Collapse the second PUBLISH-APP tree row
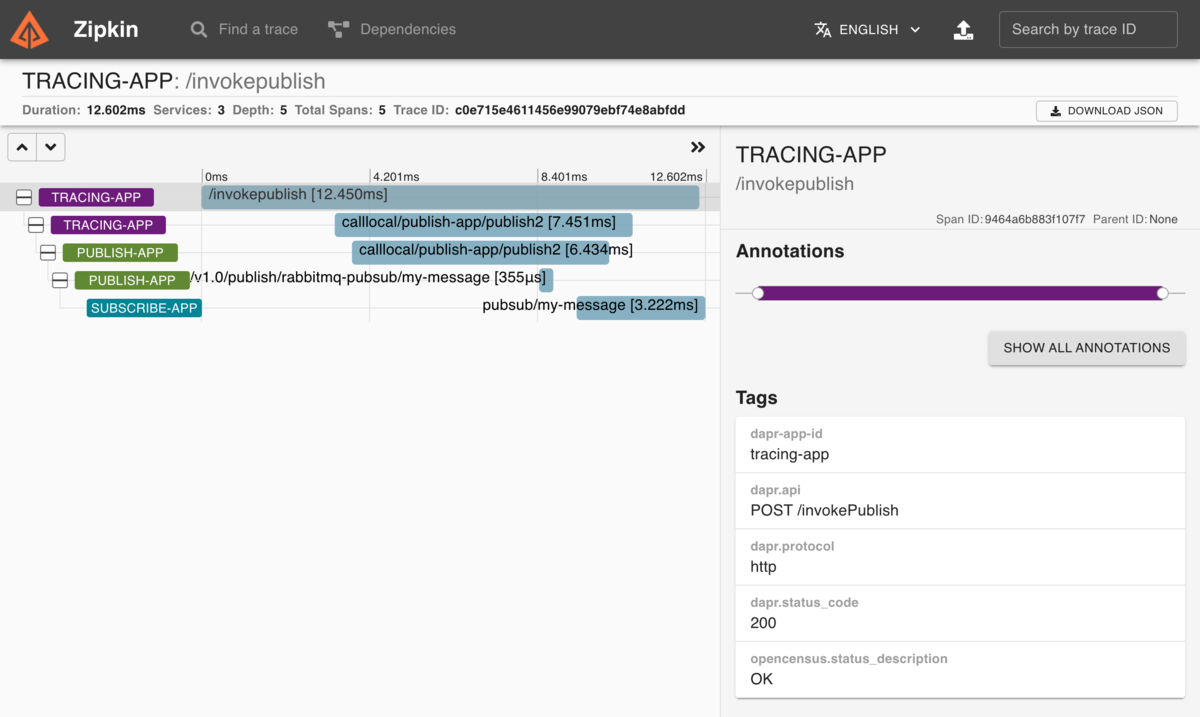Screen dimensions: 1200x717 [x=60, y=281]
